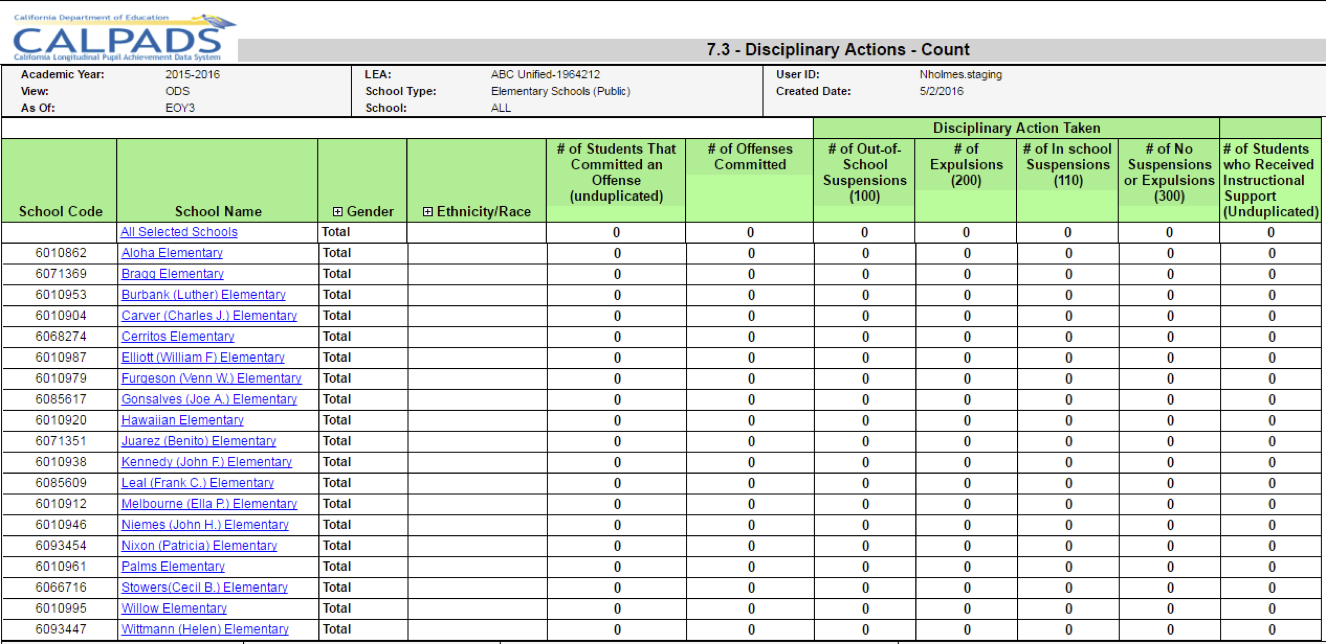1326x644 pixels.
Task: Click the User ID value Nholmes.staging
Action: pyautogui.click(x=960, y=75)
